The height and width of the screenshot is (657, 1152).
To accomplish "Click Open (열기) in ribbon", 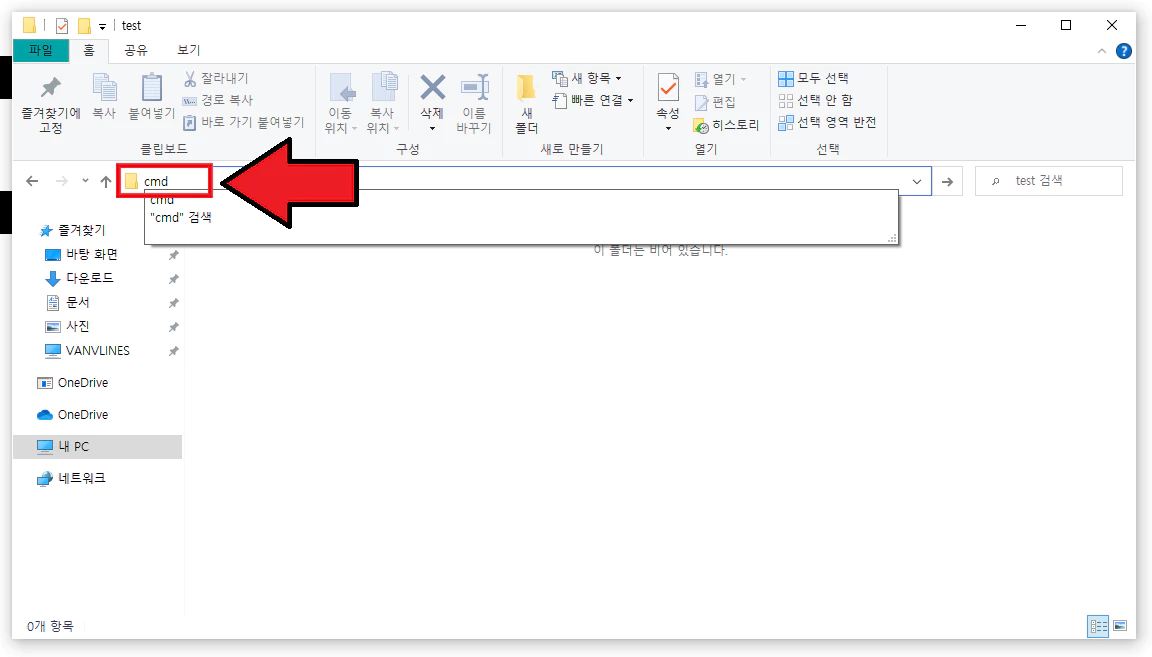I will [x=721, y=79].
